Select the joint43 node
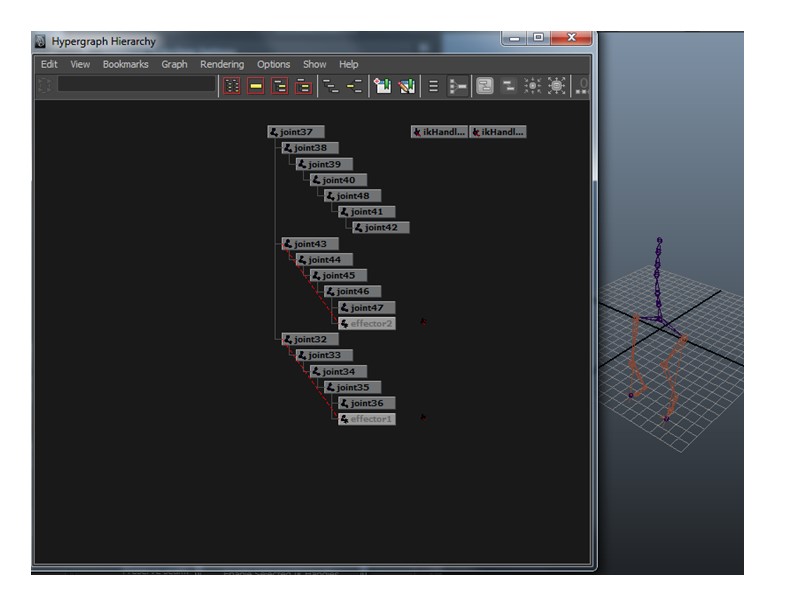 point(310,244)
